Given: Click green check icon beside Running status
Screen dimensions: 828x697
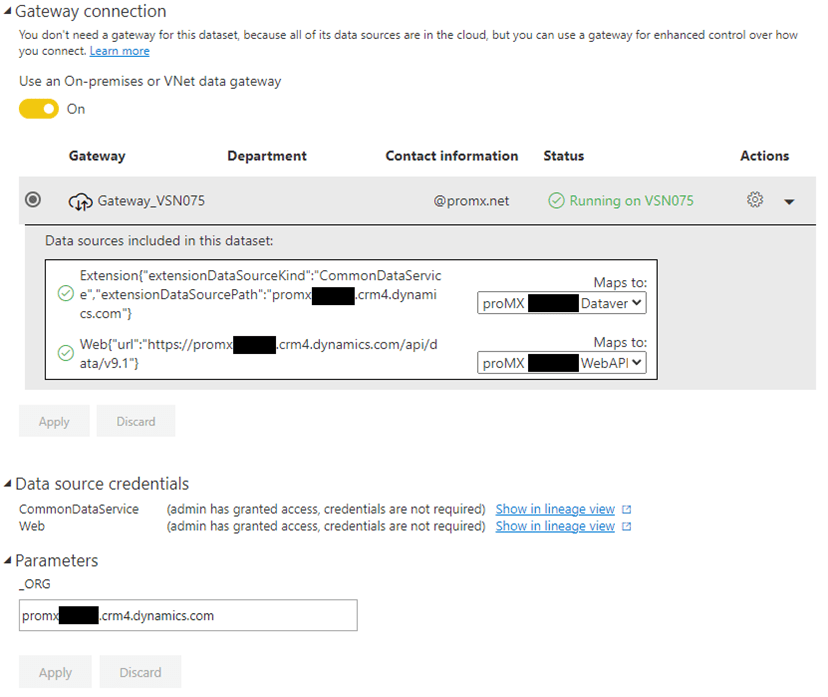Looking at the screenshot, I should [556, 201].
